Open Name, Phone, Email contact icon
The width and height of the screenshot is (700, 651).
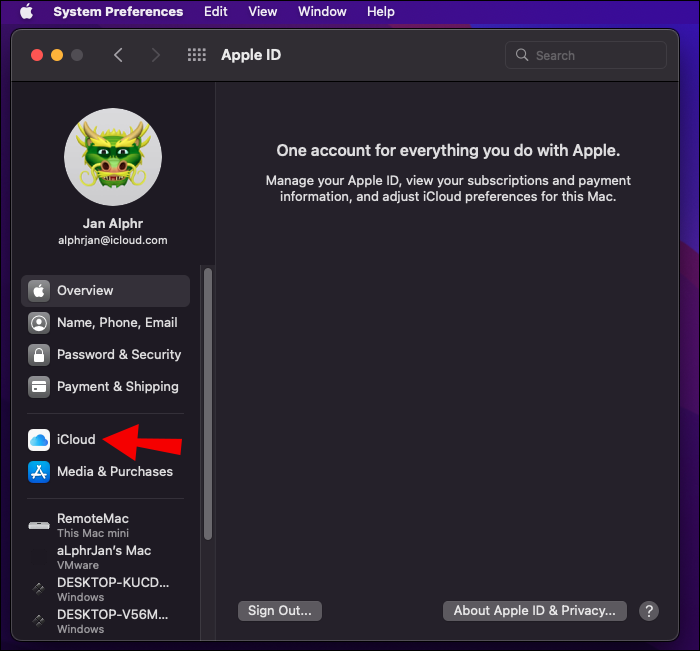(39, 323)
